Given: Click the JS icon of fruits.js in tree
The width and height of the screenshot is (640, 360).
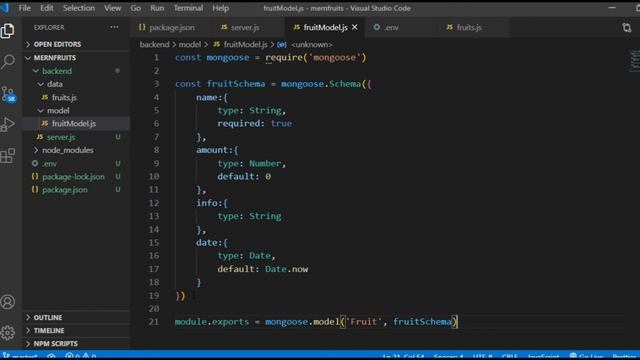Looking at the screenshot, I should (x=45, y=97).
